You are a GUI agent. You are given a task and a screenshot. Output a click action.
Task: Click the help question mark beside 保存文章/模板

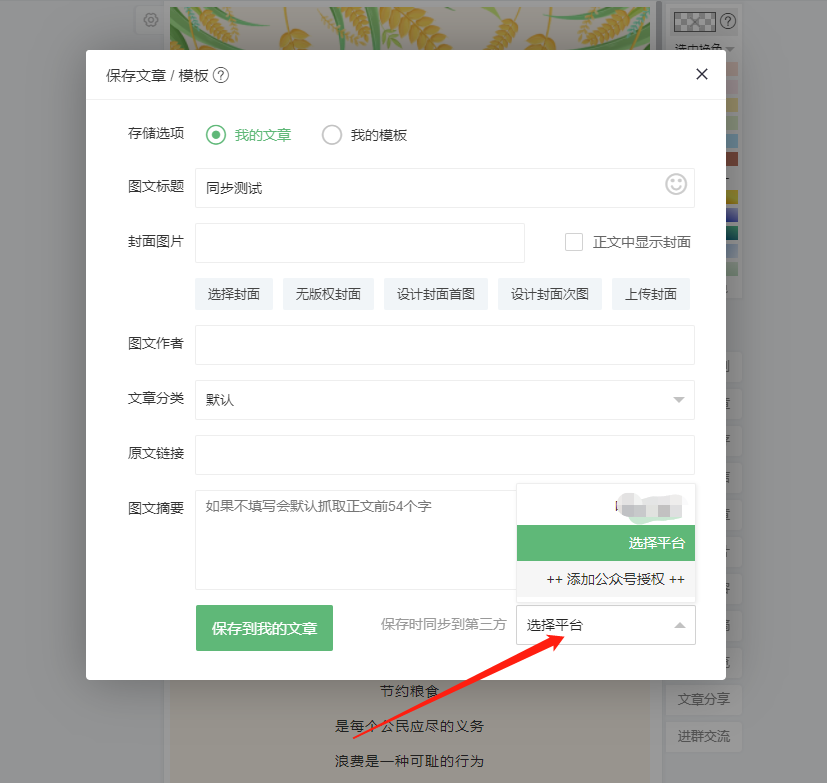point(221,75)
